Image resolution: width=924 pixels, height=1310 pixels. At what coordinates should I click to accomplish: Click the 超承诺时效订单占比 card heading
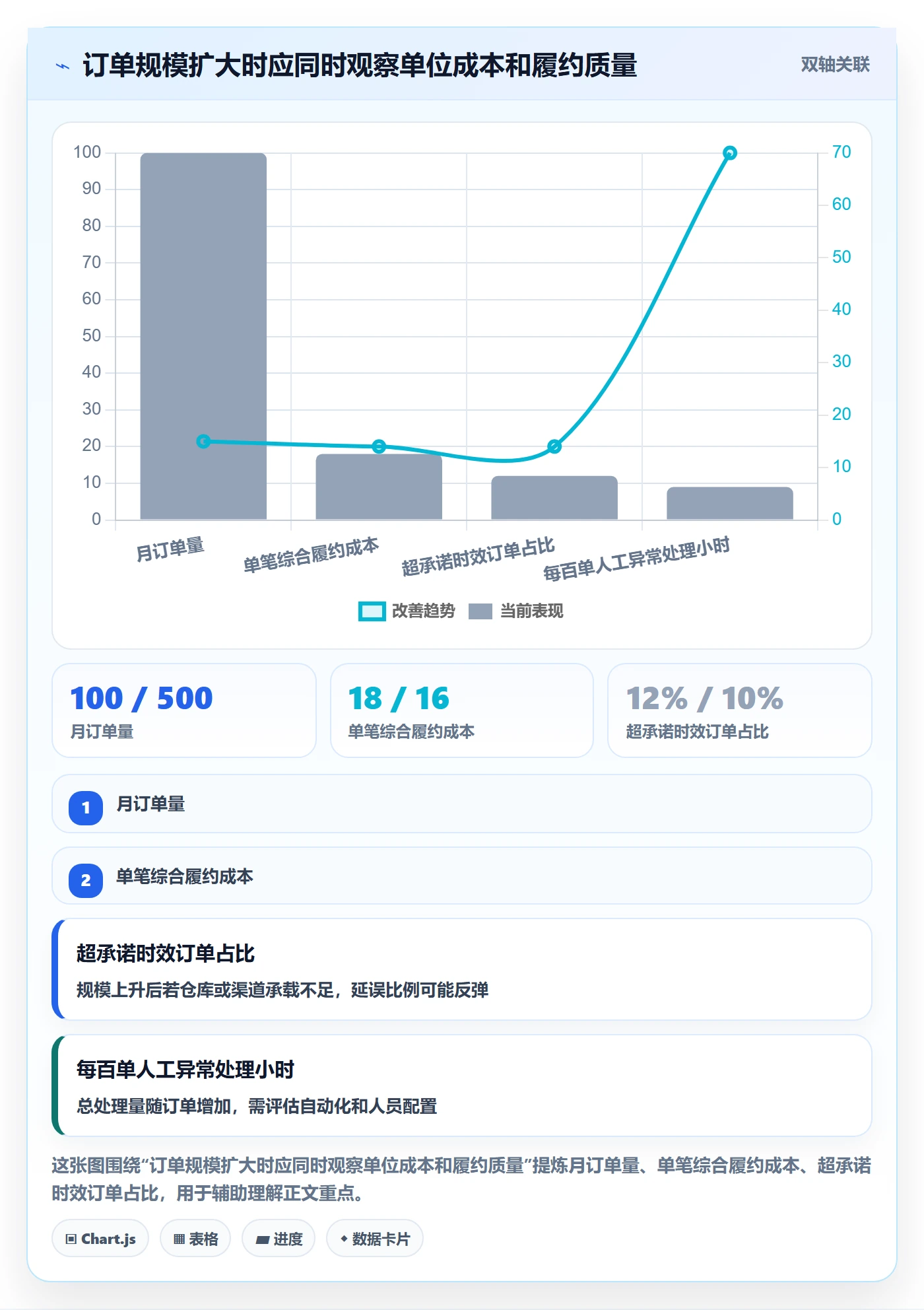pos(165,953)
